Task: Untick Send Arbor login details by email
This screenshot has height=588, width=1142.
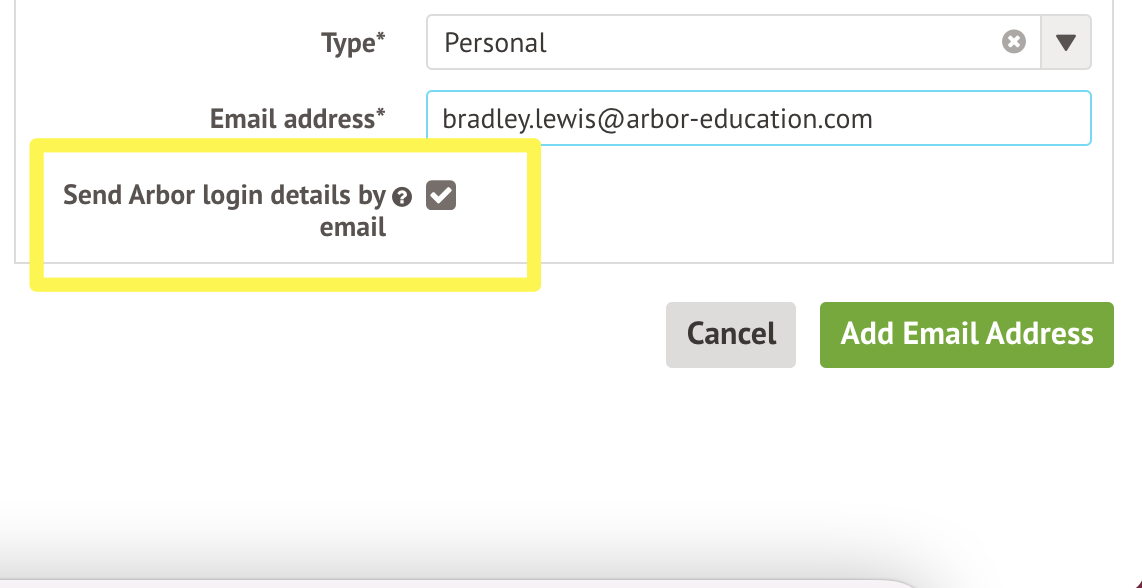Action: (441, 196)
